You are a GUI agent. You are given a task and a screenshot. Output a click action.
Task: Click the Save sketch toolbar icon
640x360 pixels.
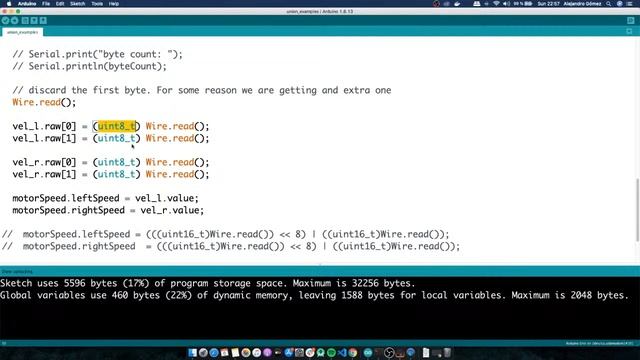click(x=43, y=20)
